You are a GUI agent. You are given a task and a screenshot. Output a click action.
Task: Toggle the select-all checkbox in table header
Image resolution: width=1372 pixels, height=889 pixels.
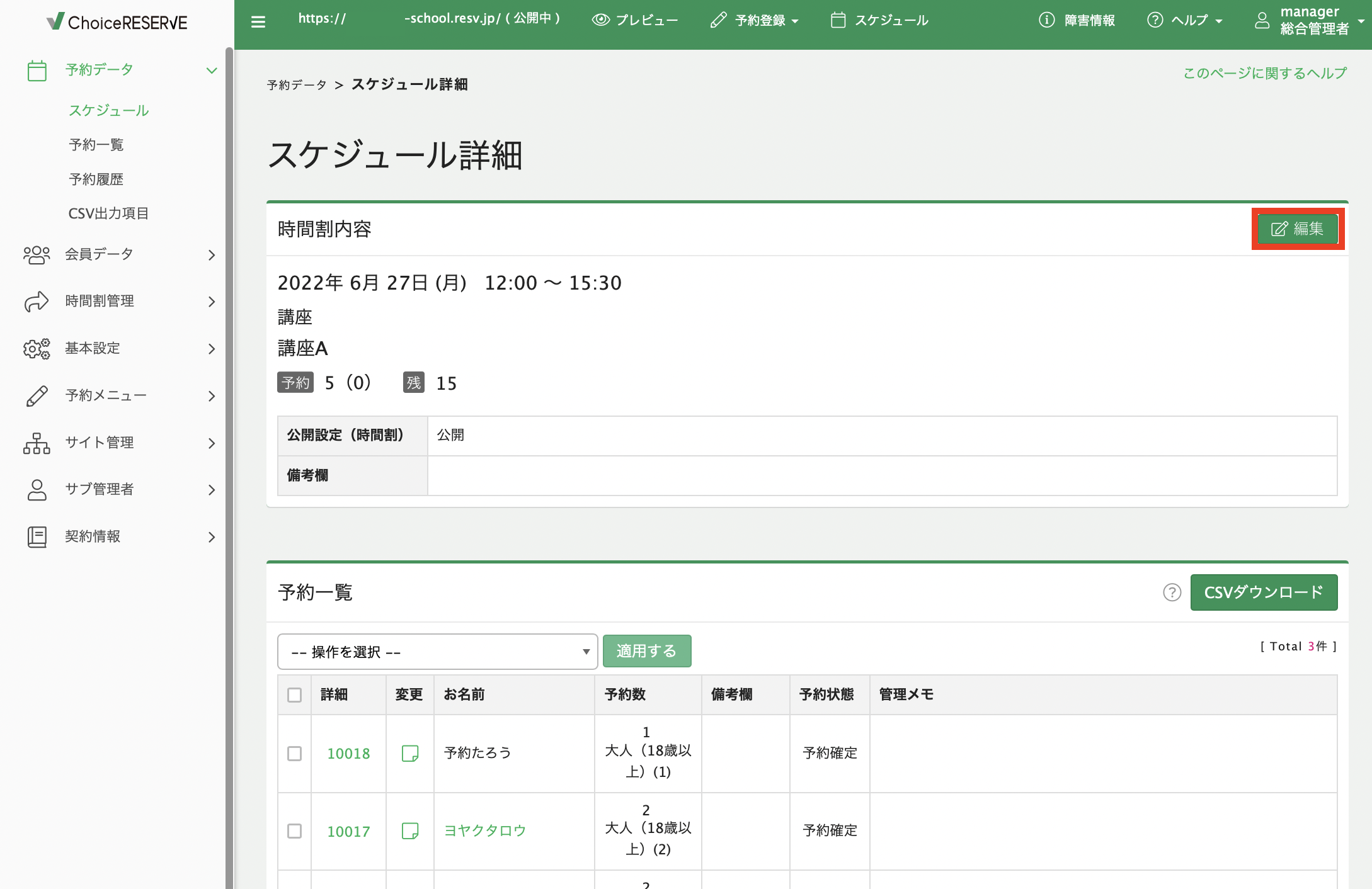click(294, 695)
